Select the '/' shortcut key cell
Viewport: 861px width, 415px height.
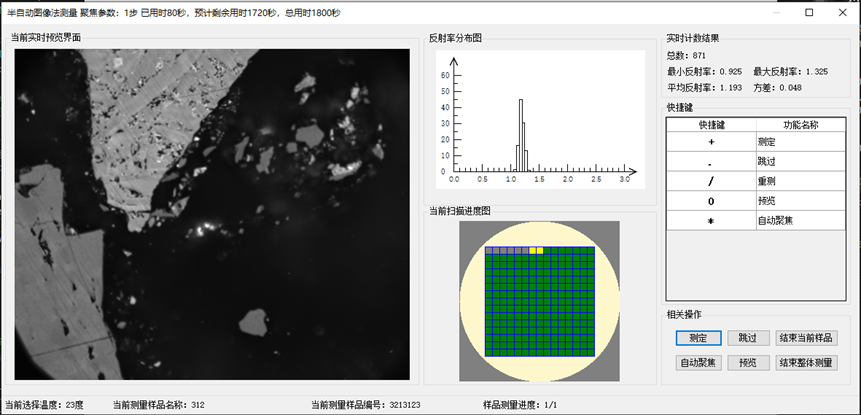[711, 180]
